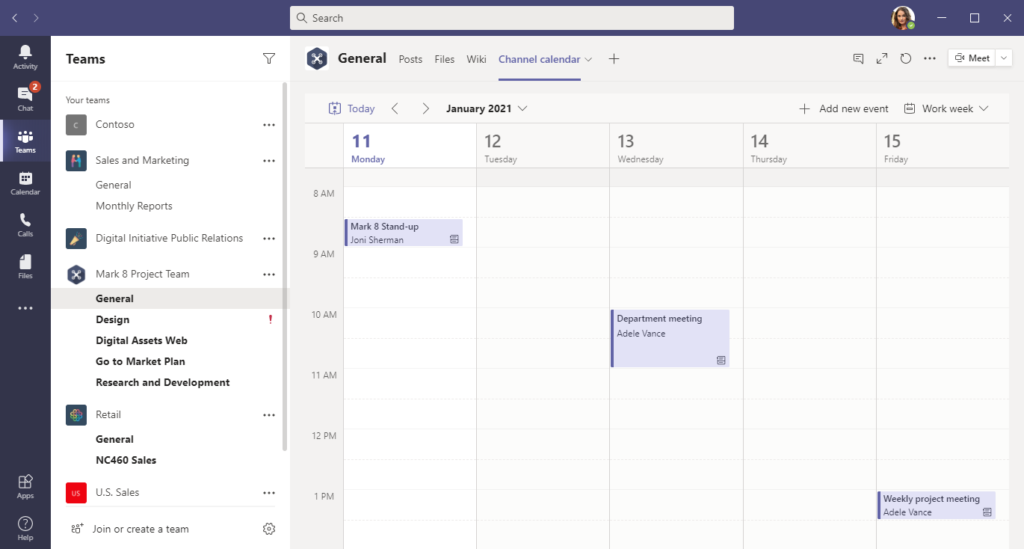Go to the next week in the calendar
Screen dimensions: 1024x549
pyautogui.click(x=425, y=108)
